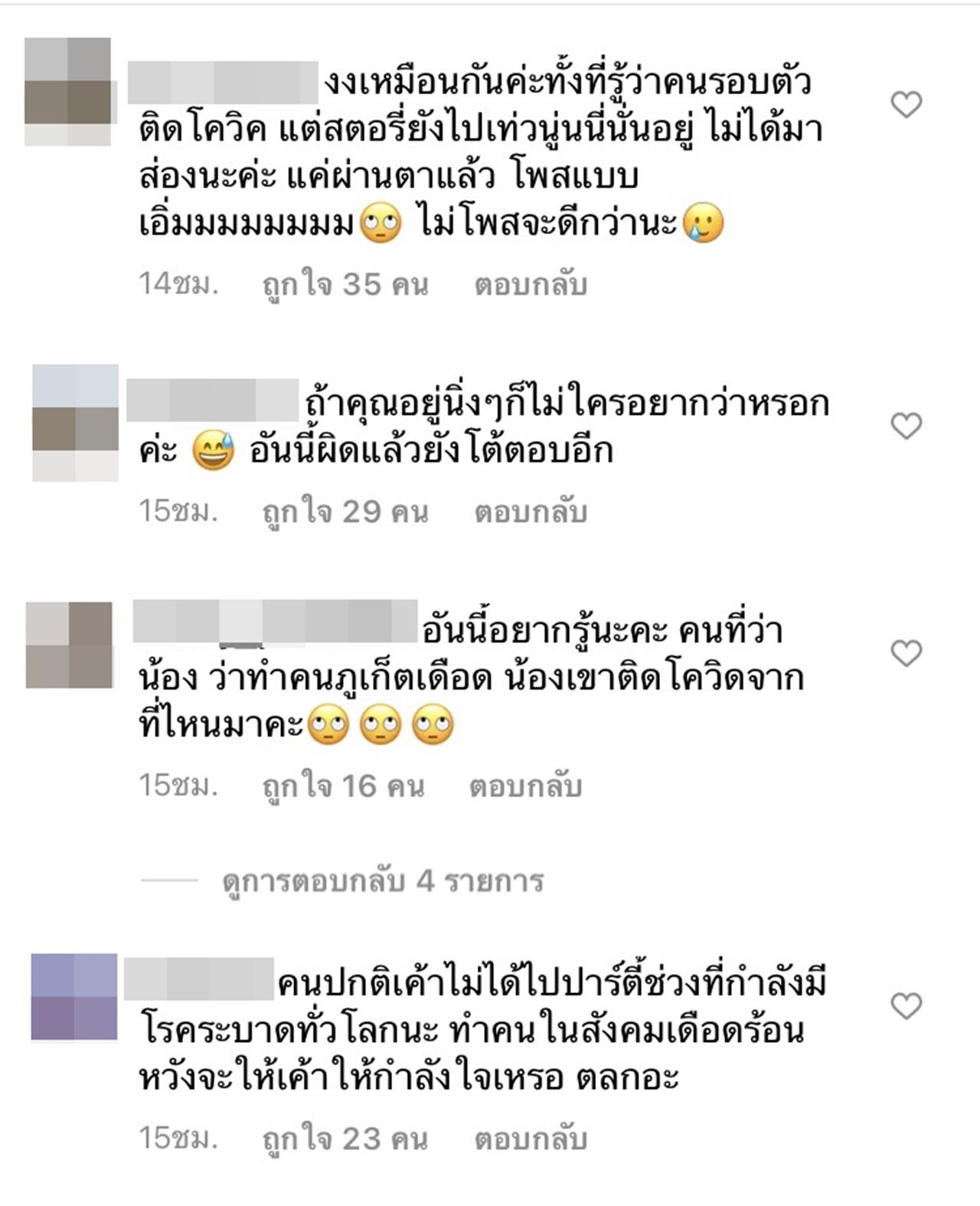Open the third commenter's avatar

click(70, 645)
